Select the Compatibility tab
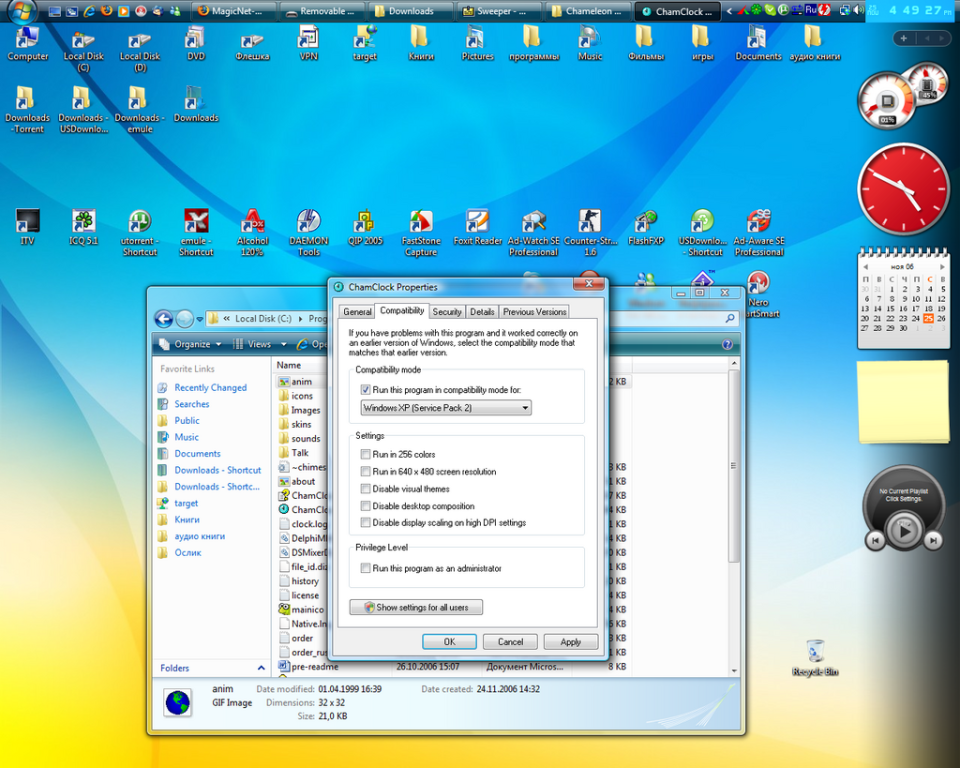The height and width of the screenshot is (768, 960). point(402,311)
